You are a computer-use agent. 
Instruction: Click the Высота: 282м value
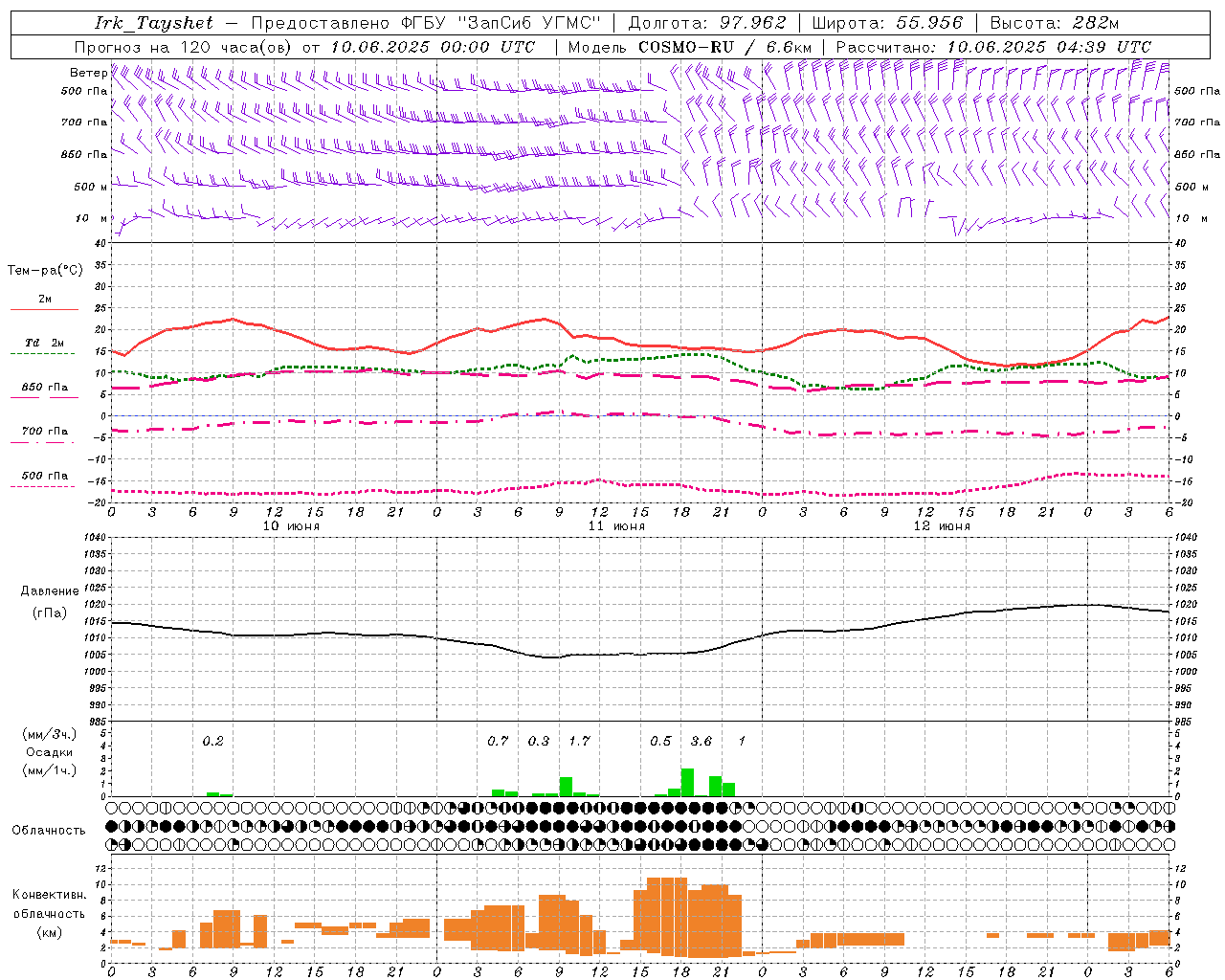pos(1055,23)
